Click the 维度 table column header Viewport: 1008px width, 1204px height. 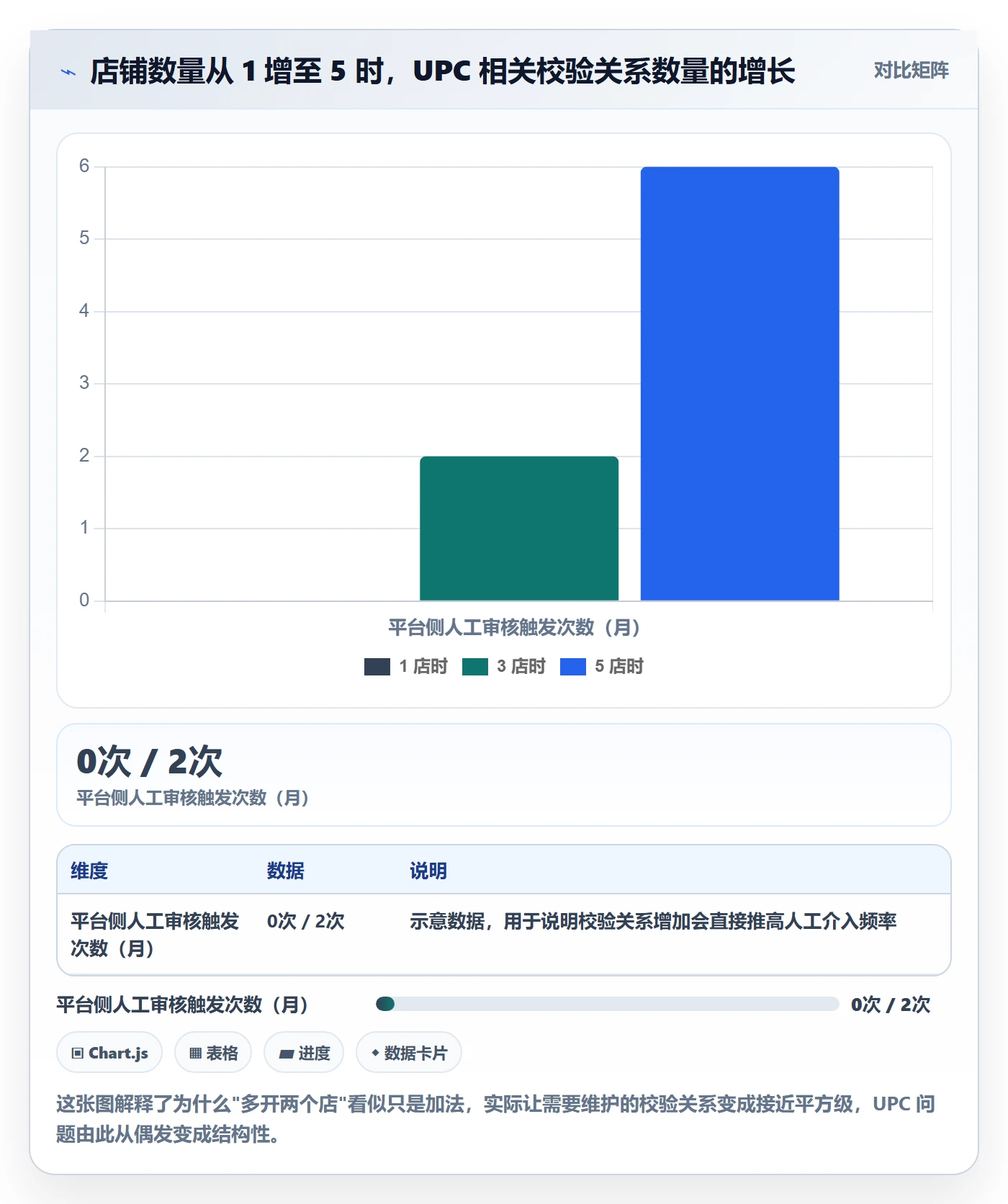tap(89, 871)
